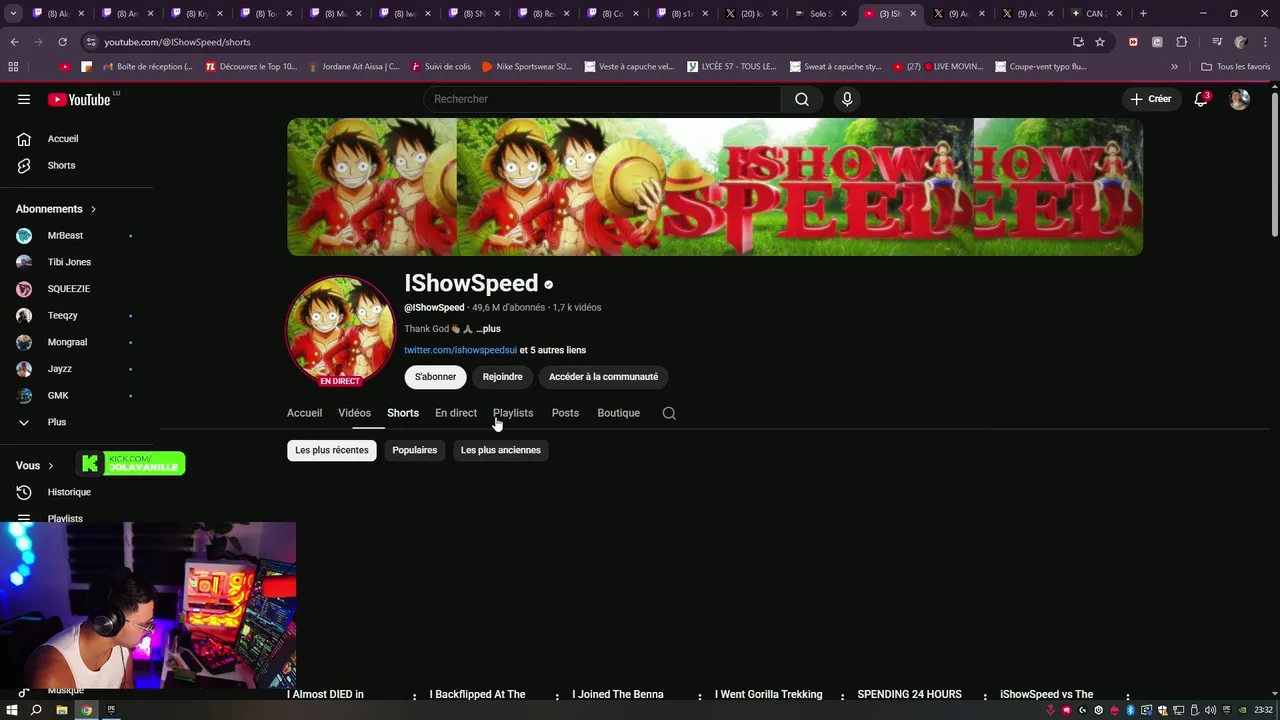
Task: Expand channel description with ...plus
Action: click(488, 328)
